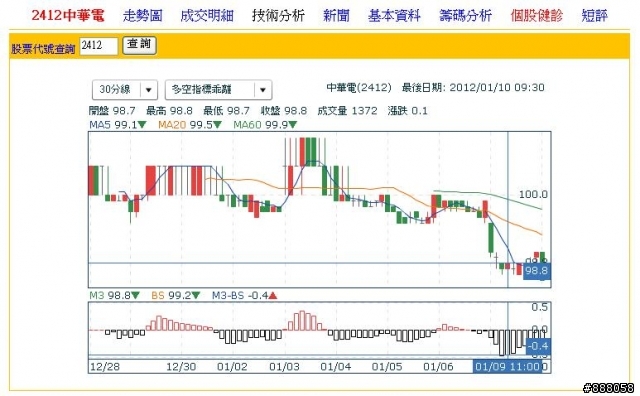
Task: Click the 查詢 search button
Action: point(140,45)
